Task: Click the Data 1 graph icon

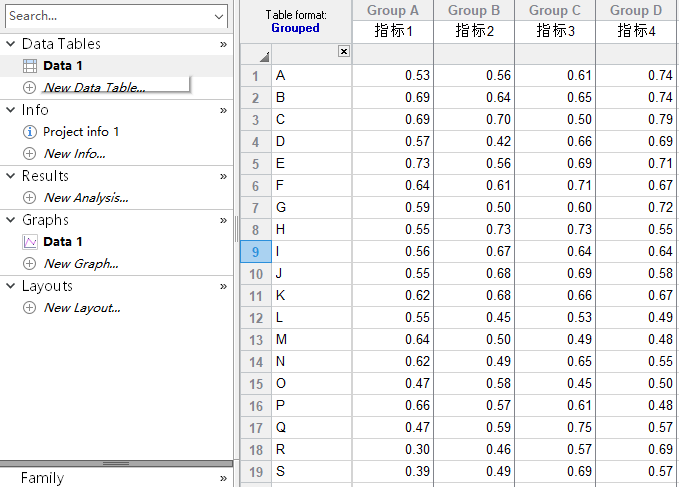Action: click(30, 242)
